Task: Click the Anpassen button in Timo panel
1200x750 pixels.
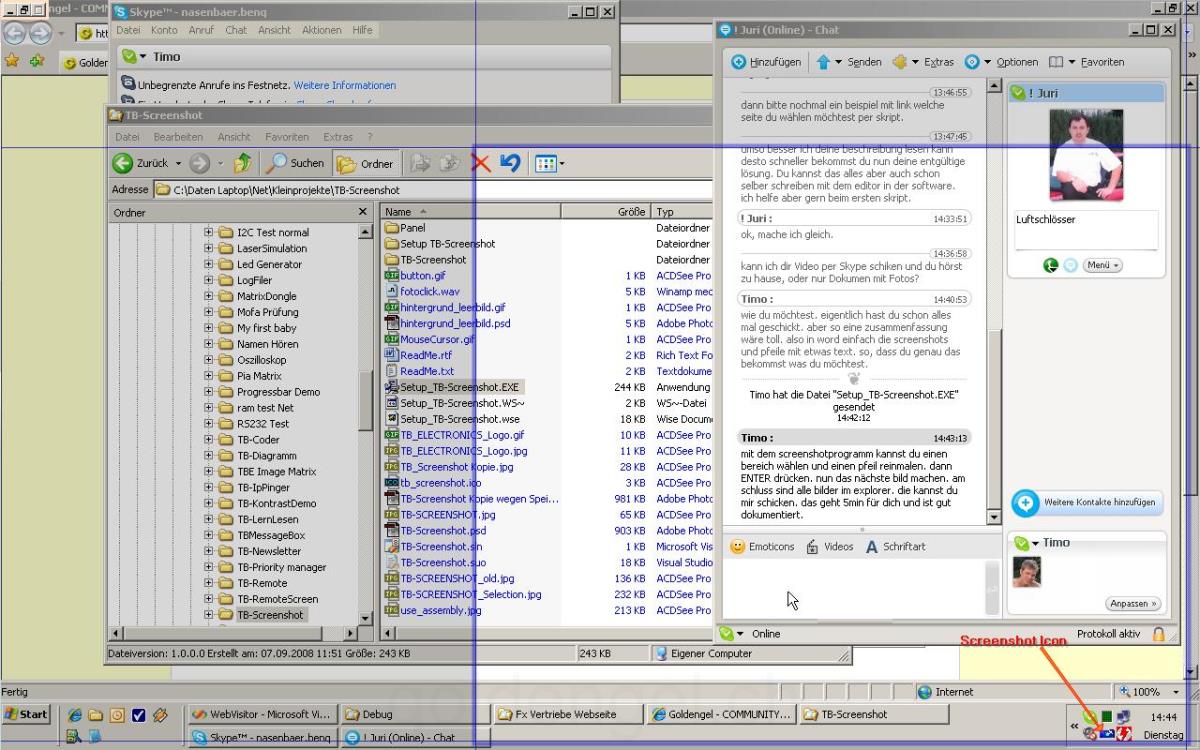Action: [x=1133, y=603]
